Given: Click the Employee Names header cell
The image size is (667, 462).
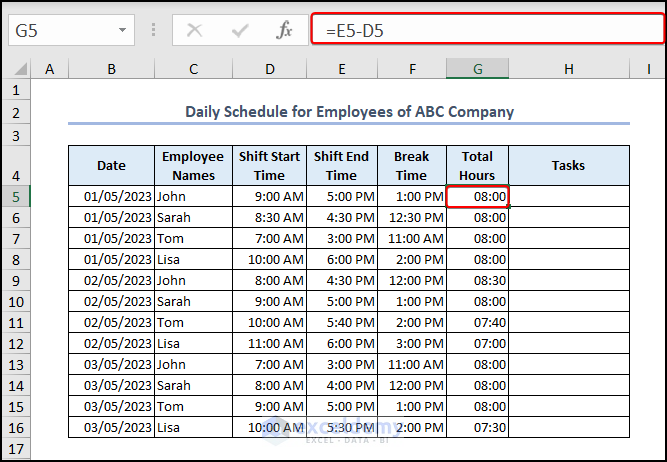Looking at the screenshot, I should point(193,165).
